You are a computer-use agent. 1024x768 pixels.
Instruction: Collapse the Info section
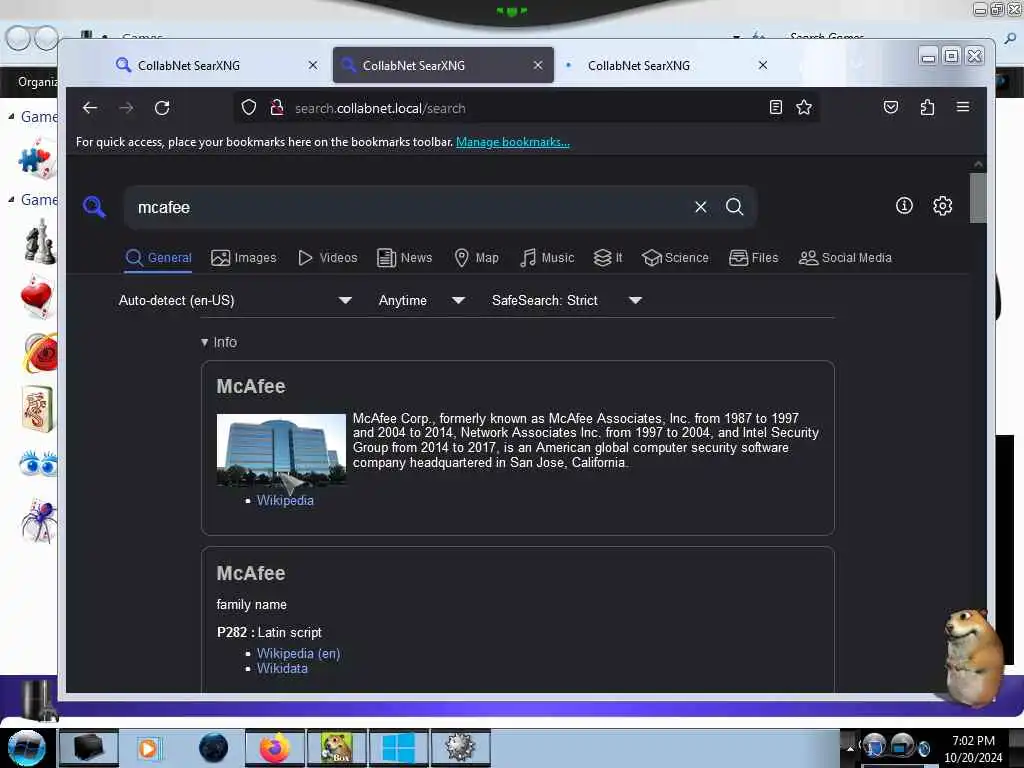pyautogui.click(x=219, y=342)
